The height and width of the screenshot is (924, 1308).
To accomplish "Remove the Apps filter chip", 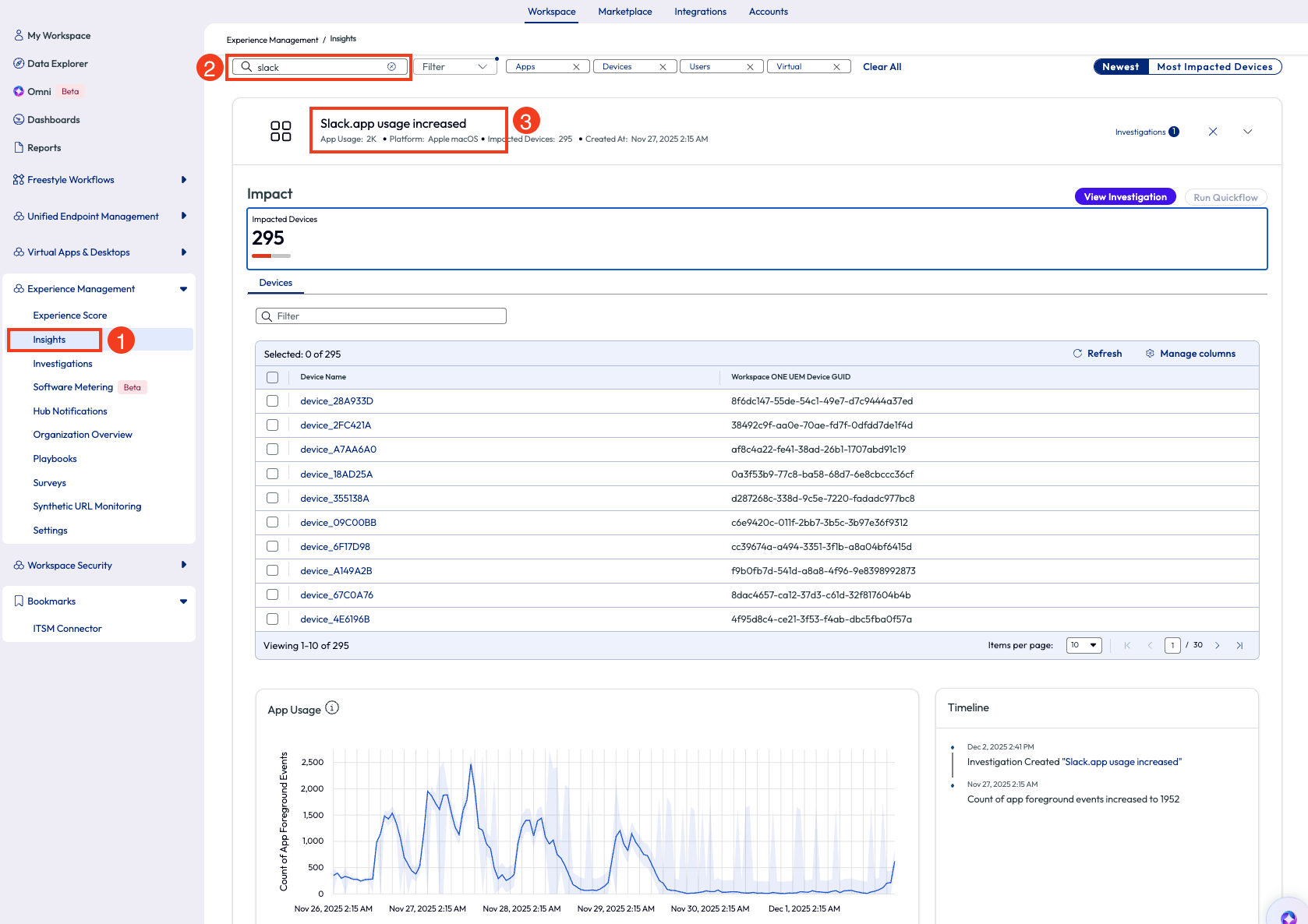I will pyautogui.click(x=576, y=67).
